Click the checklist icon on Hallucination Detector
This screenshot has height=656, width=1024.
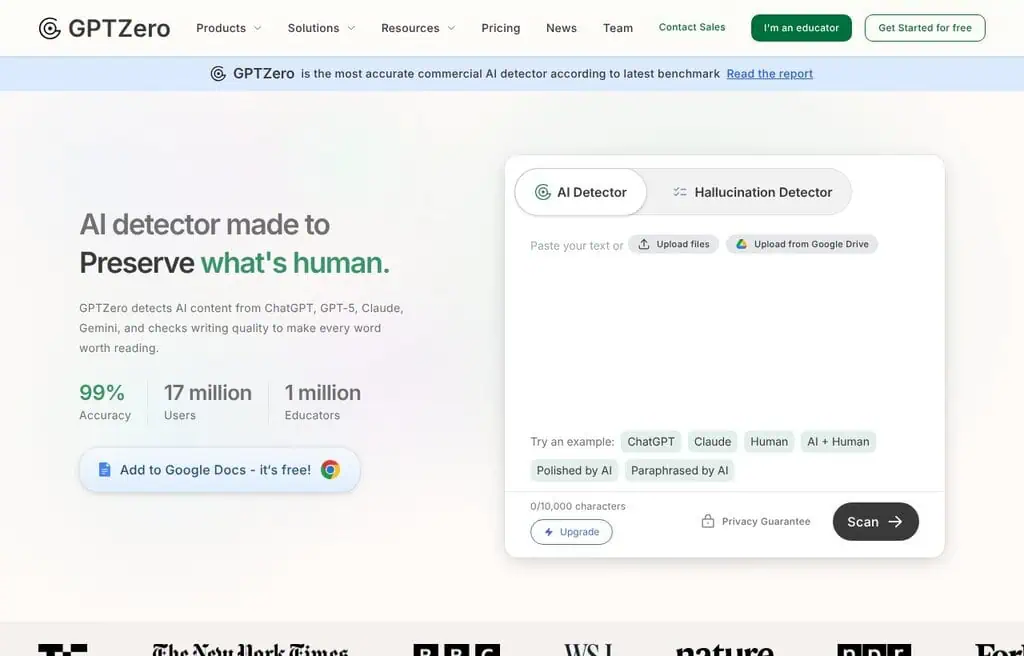coord(680,192)
